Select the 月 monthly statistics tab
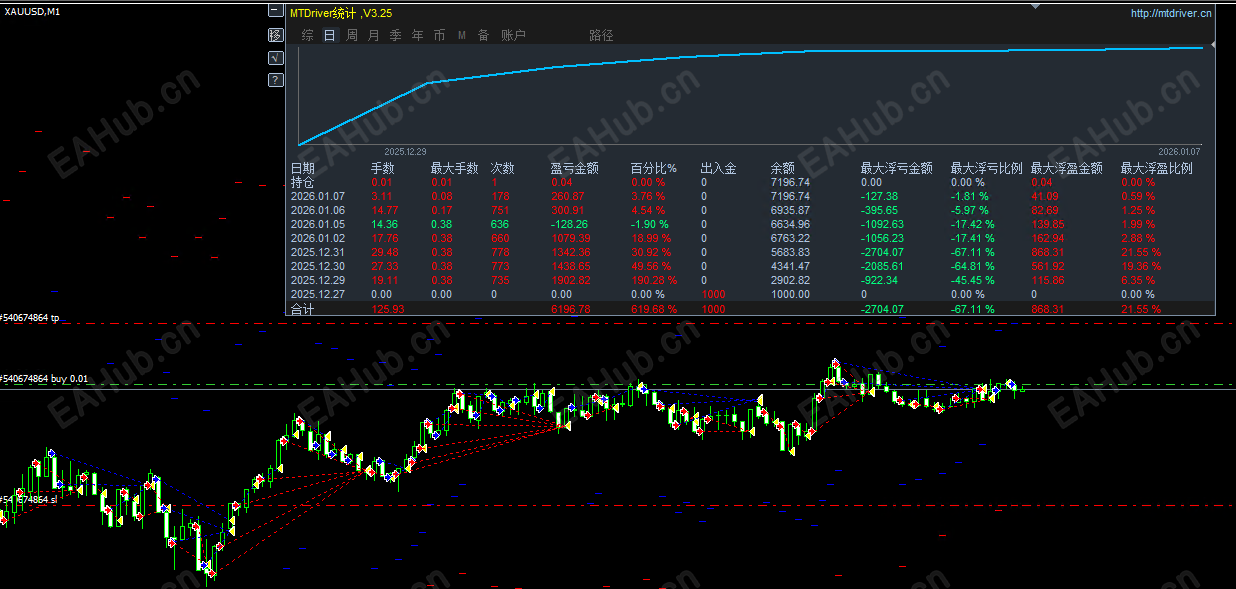1236x589 pixels. coord(373,35)
